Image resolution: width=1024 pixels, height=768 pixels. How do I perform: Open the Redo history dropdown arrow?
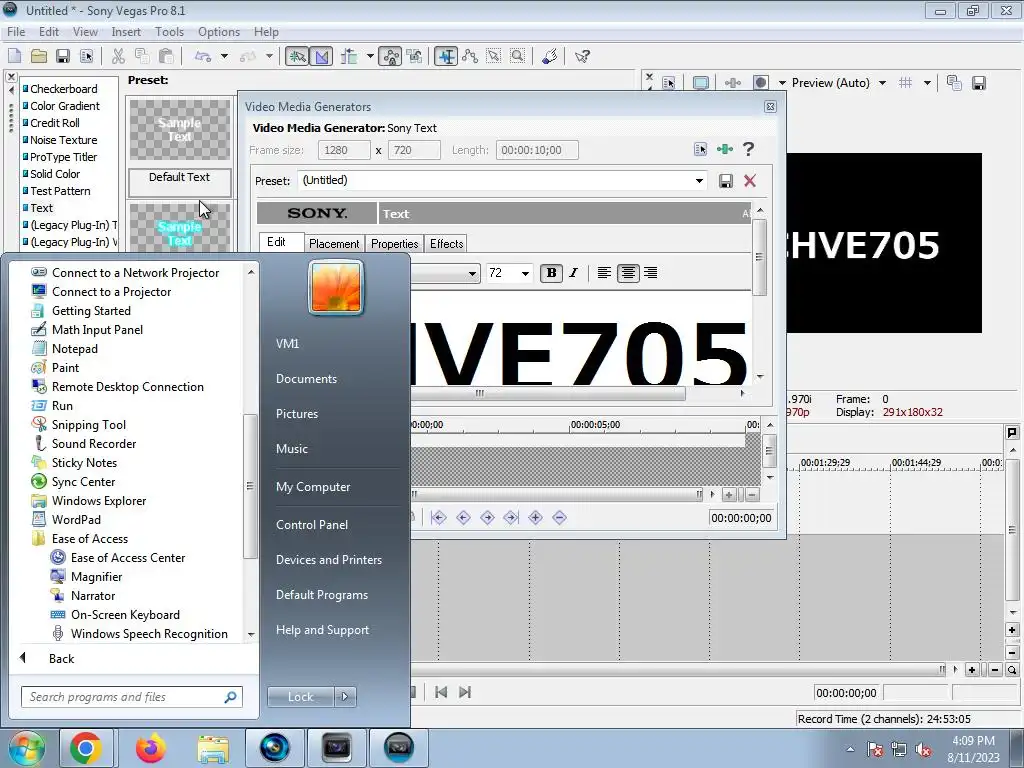point(269,56)
